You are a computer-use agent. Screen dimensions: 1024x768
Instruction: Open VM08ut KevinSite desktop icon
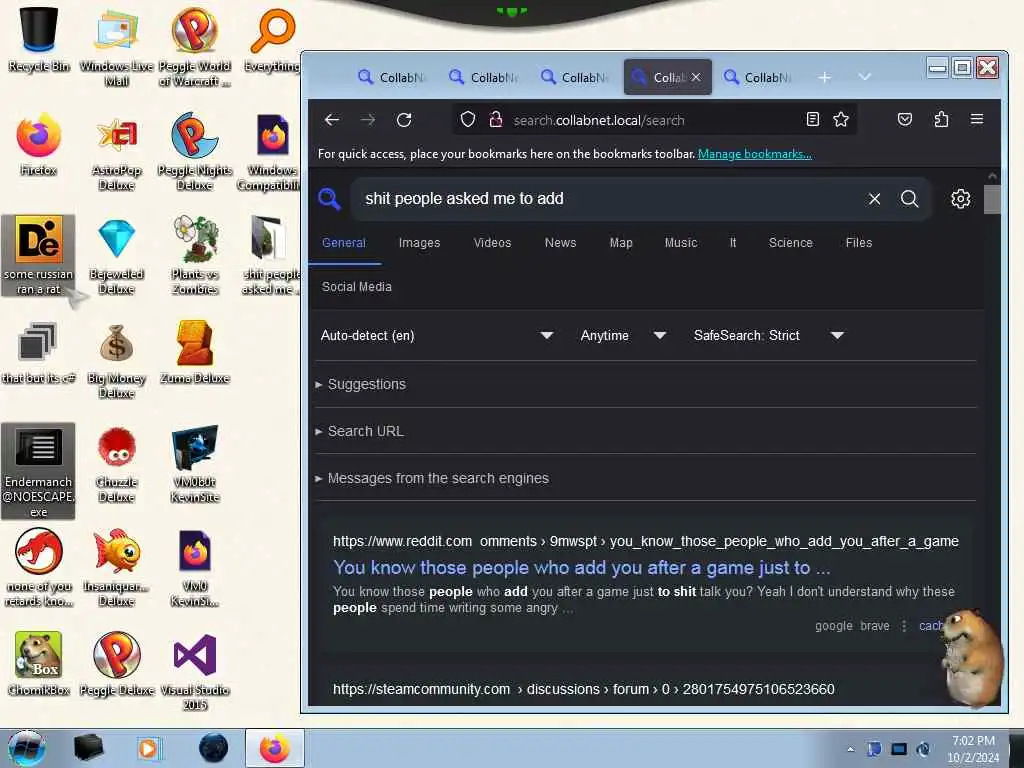[x=195, y=465]
